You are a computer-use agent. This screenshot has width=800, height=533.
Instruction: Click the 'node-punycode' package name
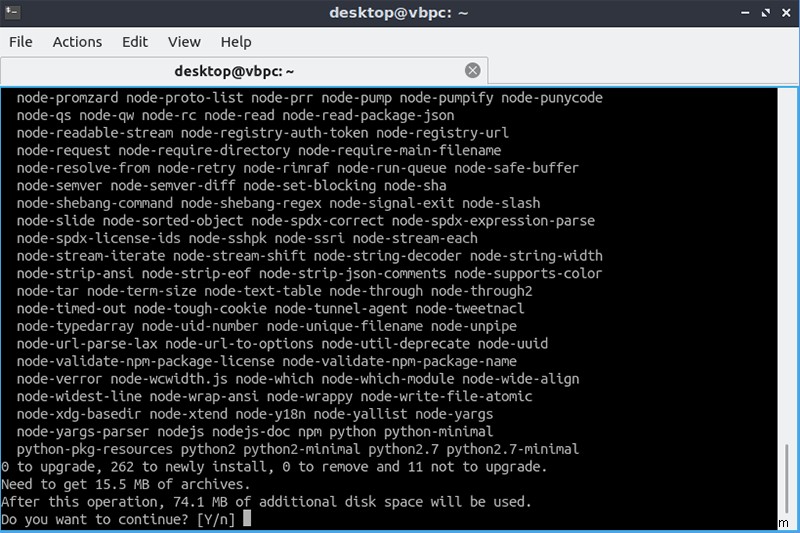(x=552, y=98)
